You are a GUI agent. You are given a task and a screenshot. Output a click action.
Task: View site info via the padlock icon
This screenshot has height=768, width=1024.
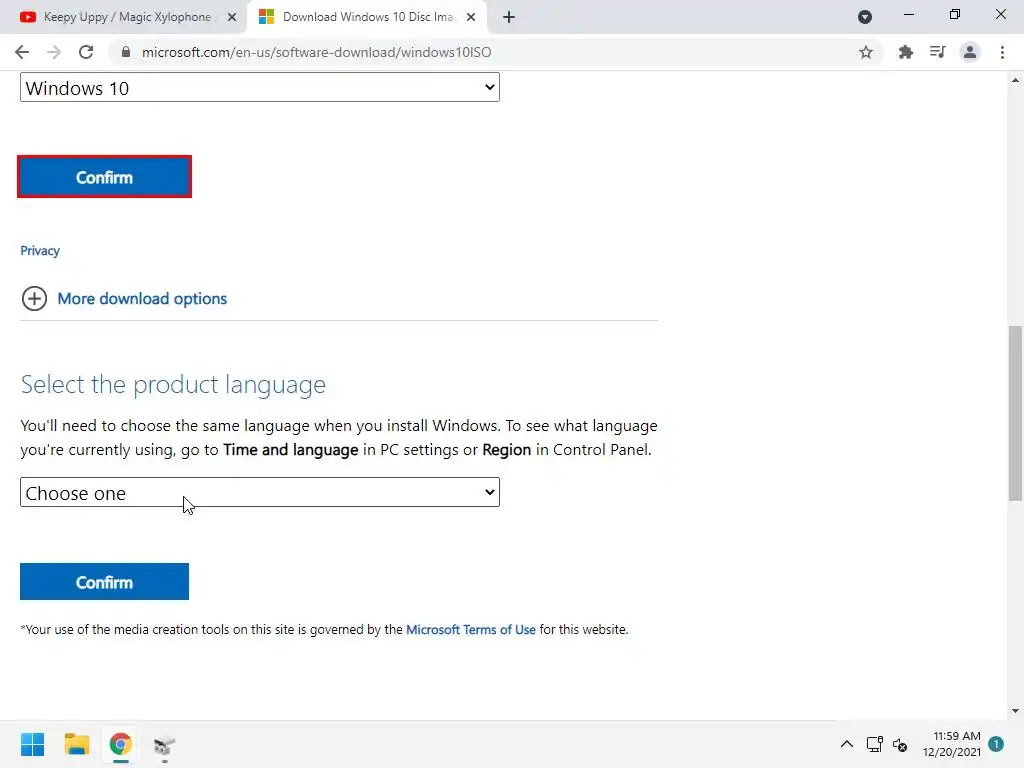pyautogui.click(x=126, y=52)
